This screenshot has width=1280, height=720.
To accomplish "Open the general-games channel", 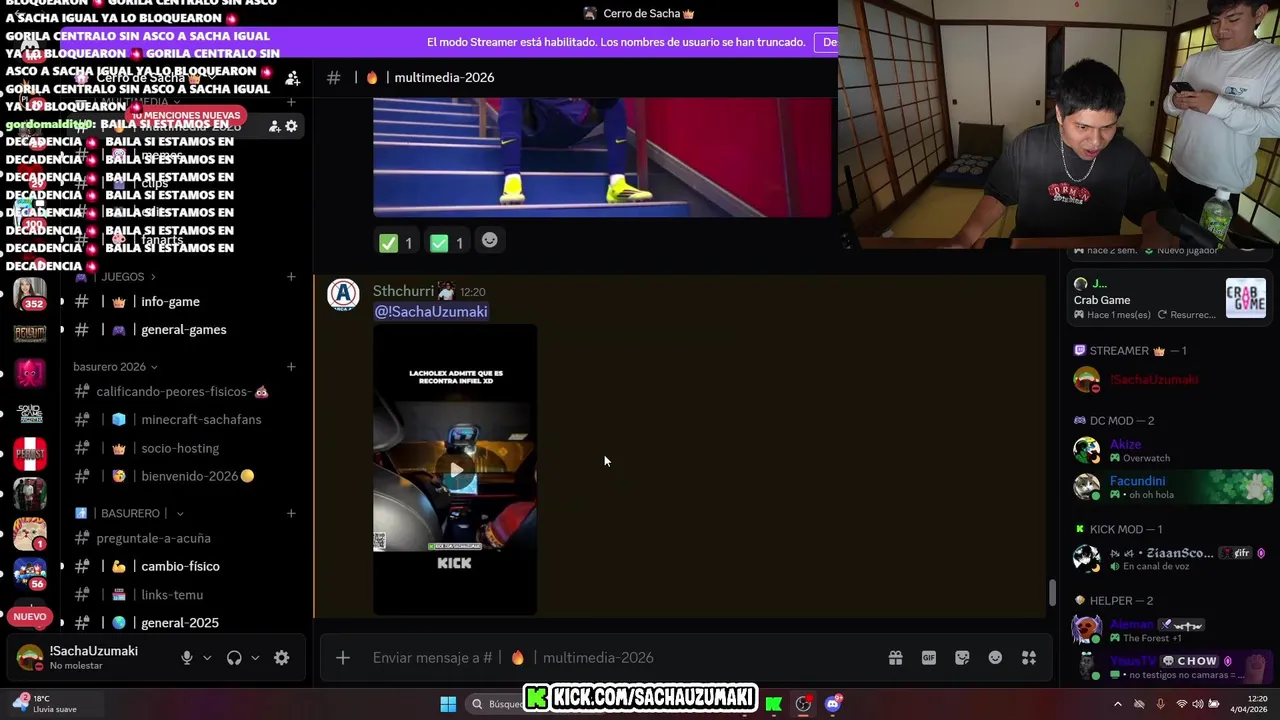I will click(185, 330).
